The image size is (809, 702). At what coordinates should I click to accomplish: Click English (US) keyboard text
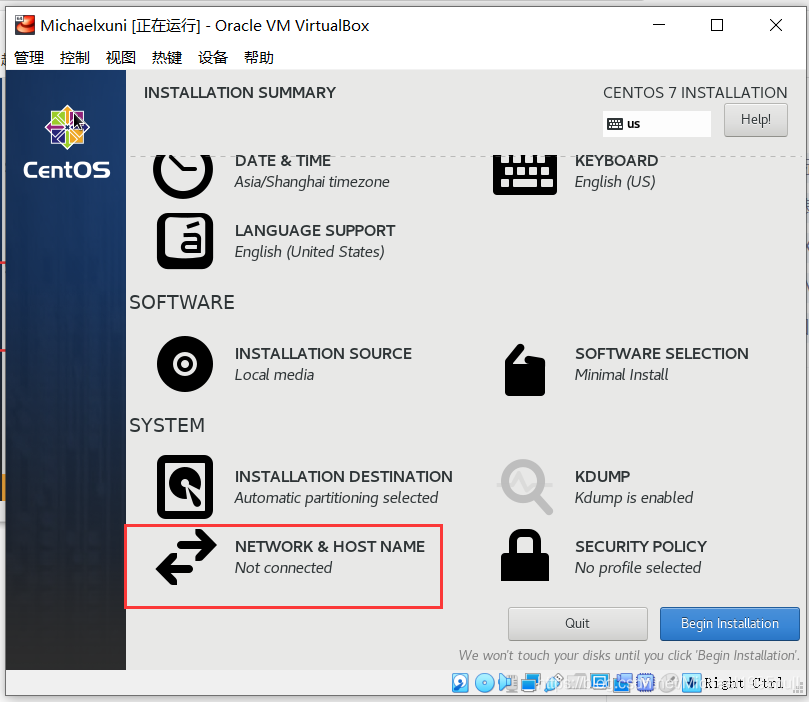click(615, 182)
